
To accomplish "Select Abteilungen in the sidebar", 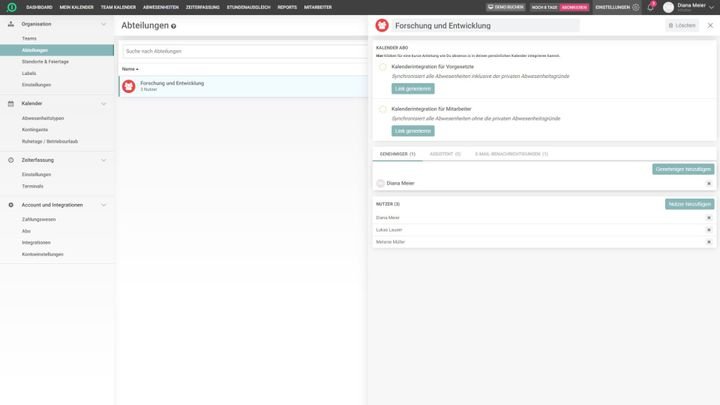I will point(57,50).
